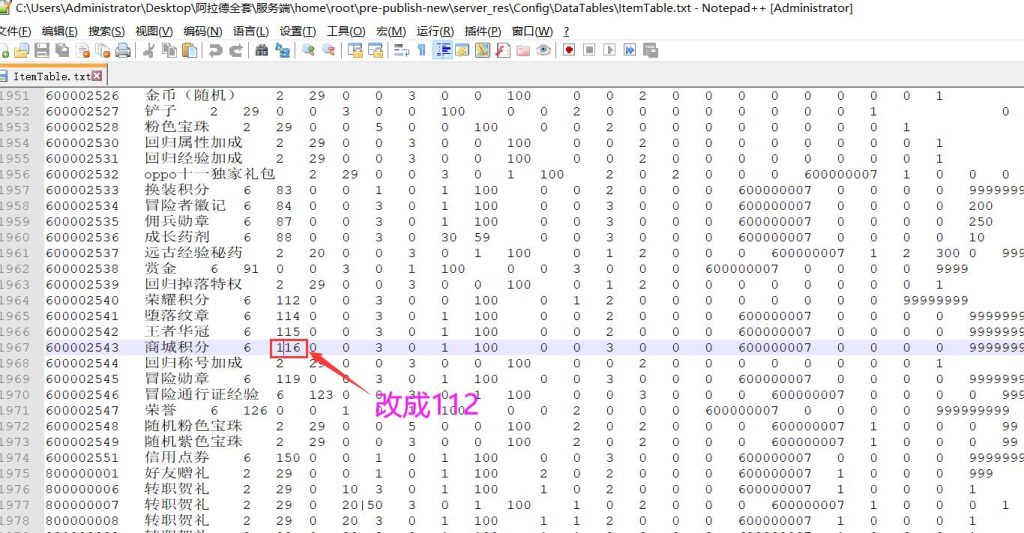1024x533 pixels.
Task: Save the file with the floppy disk icon
Action: tap(42, 50)
